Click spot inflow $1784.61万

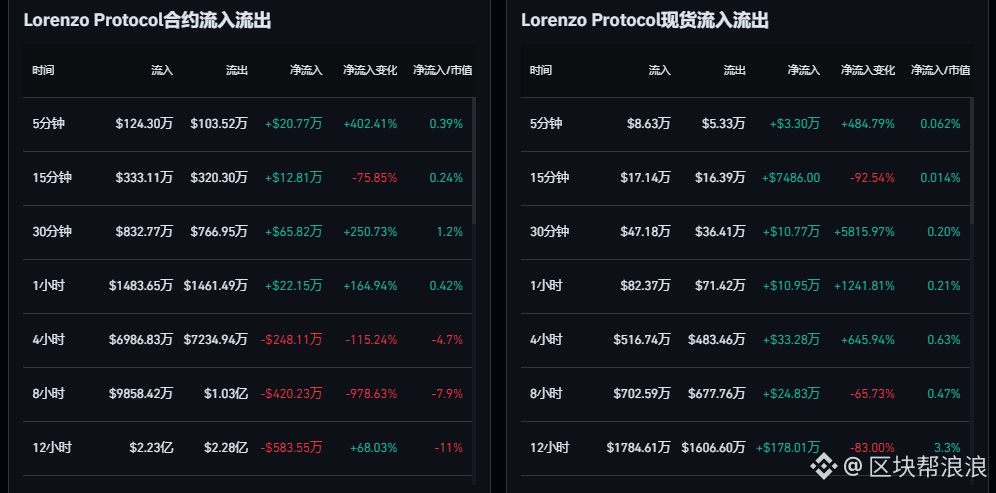coord(638,448)
